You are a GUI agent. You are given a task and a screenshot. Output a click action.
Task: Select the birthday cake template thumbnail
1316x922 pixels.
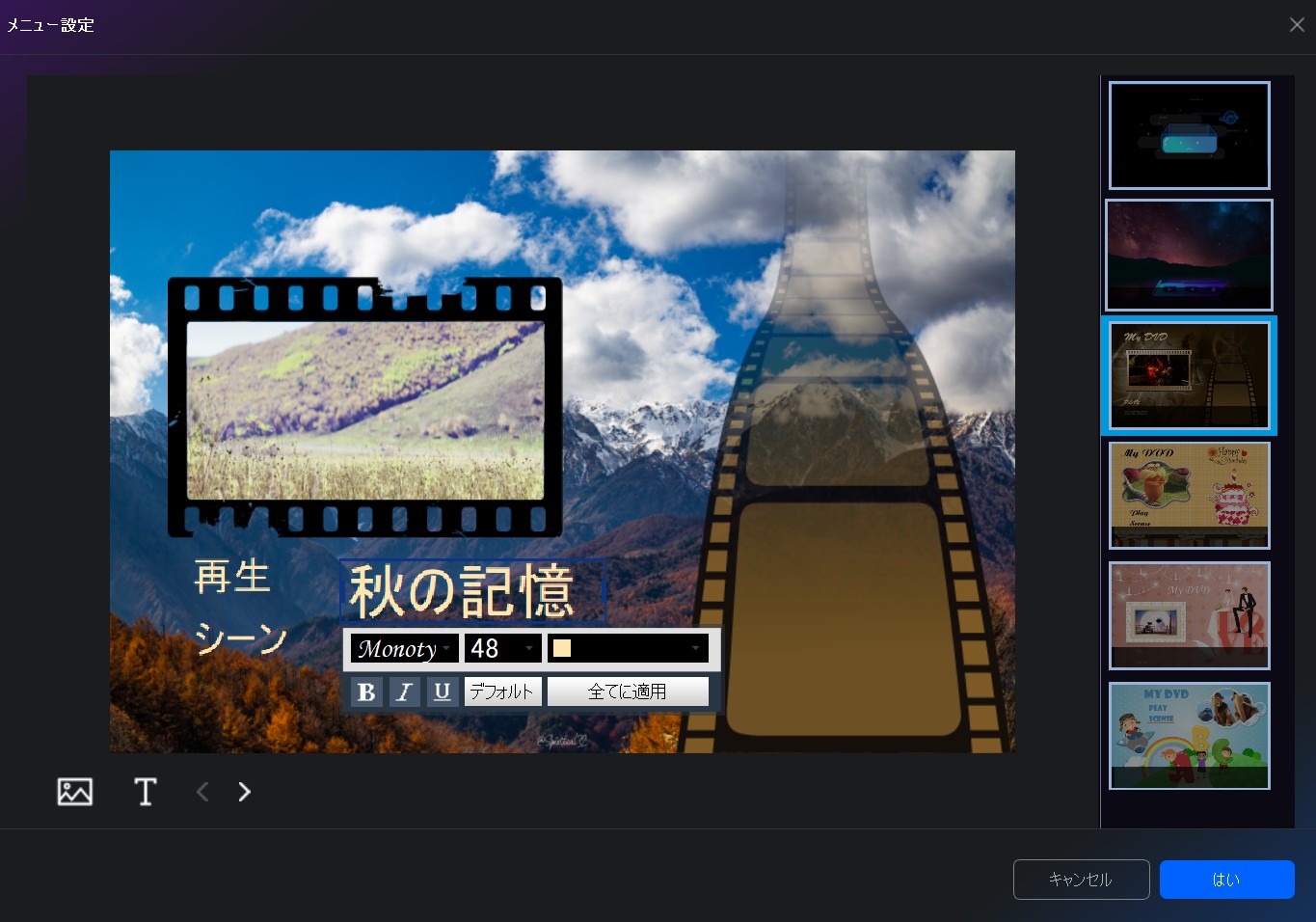click(x=1189, y=495)
